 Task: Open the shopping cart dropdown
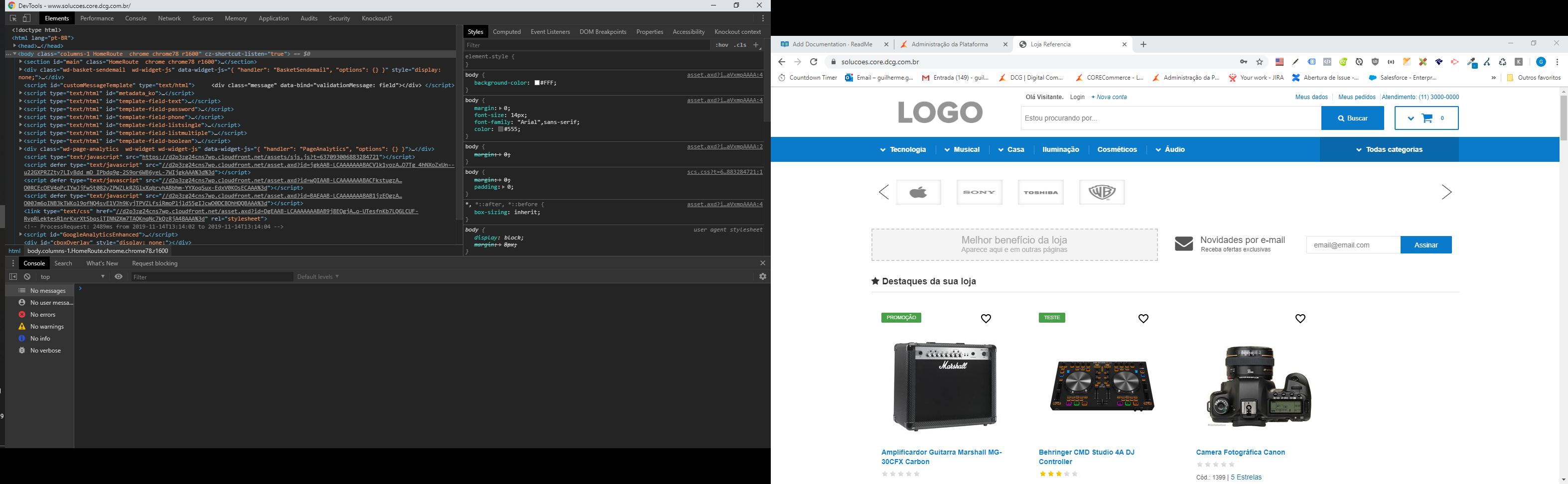[x=1427, y=119]
